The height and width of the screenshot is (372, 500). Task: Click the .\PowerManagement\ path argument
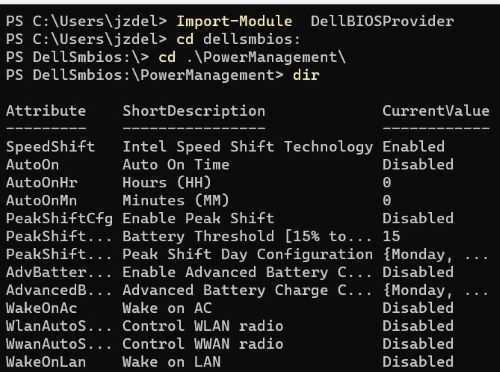[266, 57]
